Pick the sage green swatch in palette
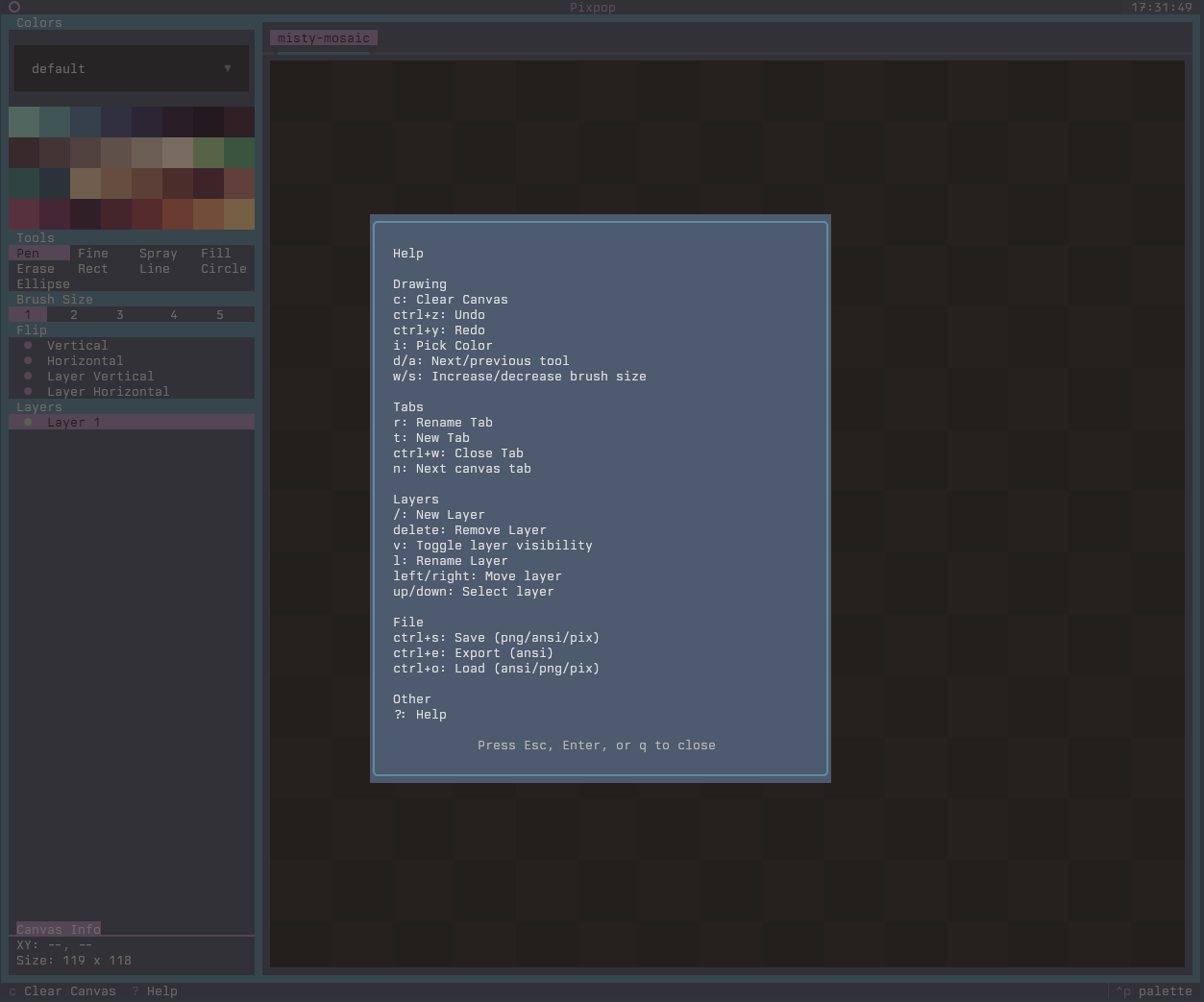 (x=24, y=122)
